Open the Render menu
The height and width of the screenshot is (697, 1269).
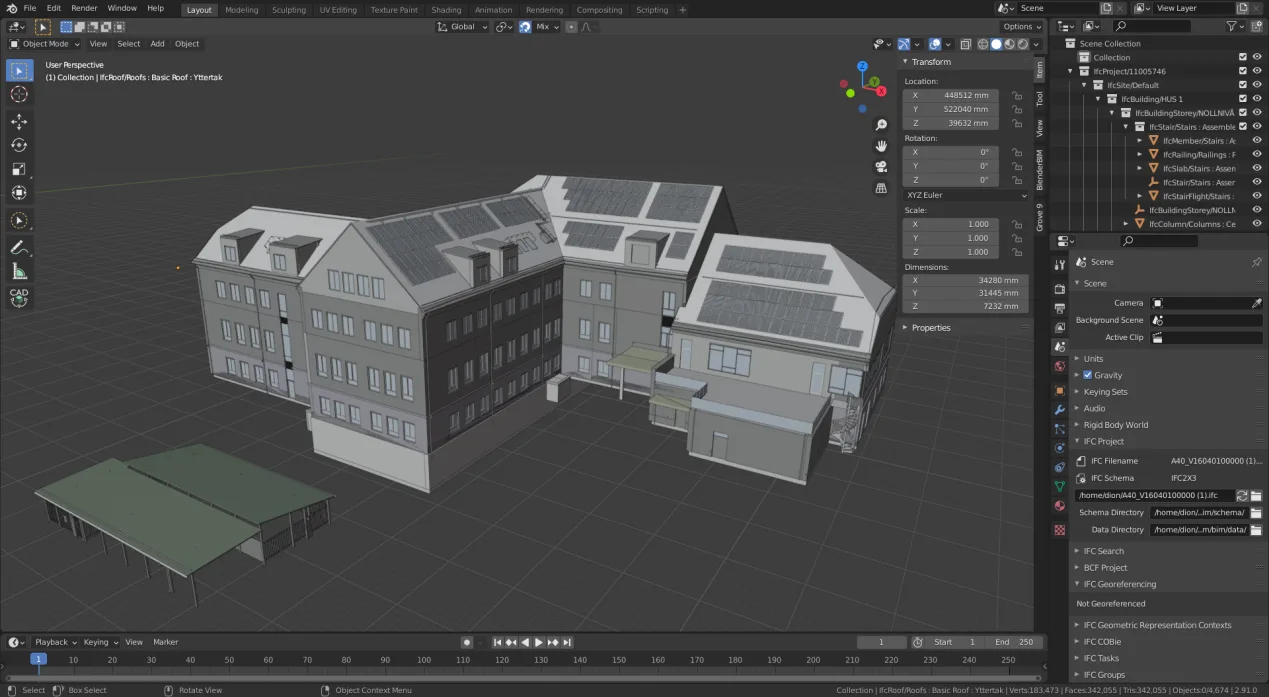[84, 7]
